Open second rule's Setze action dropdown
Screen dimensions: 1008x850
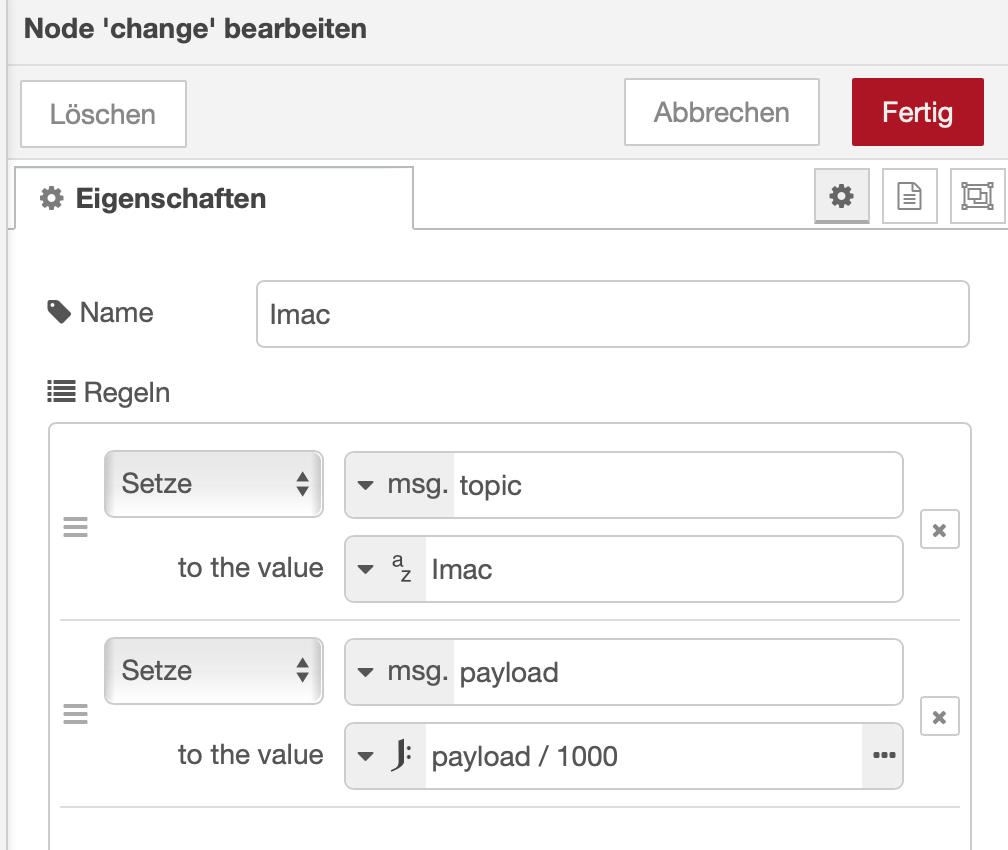pyautogui.click(x=214, y=671)
